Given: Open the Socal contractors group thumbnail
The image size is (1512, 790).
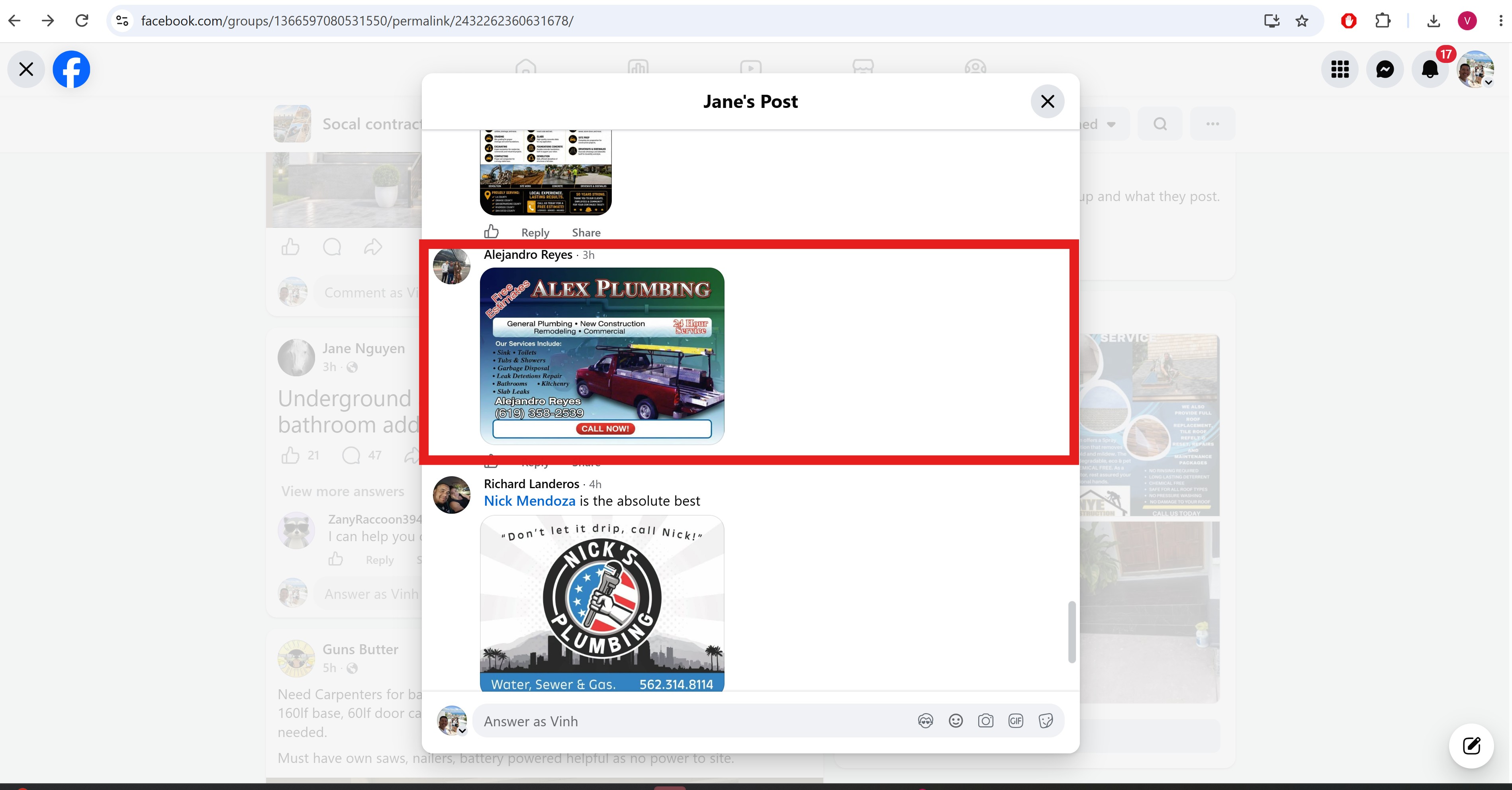Looking at the screenshot, I should coord(292,124).
